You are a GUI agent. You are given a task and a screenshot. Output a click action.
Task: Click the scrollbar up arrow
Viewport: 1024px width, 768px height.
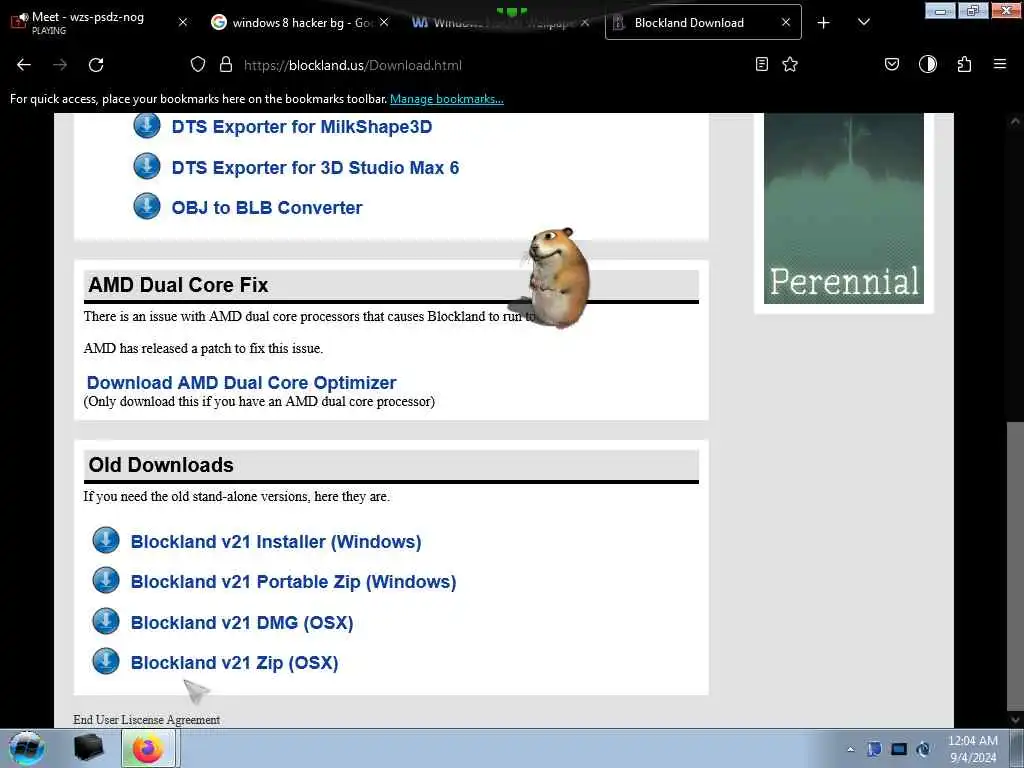click(1015, 121)
